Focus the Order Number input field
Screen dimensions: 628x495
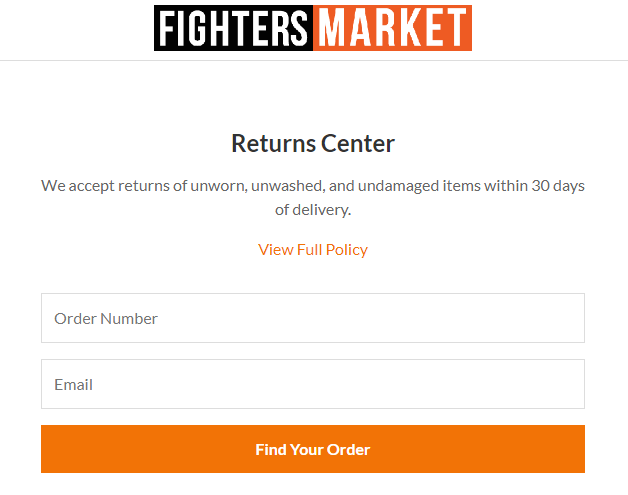click(x=313, y=318)
